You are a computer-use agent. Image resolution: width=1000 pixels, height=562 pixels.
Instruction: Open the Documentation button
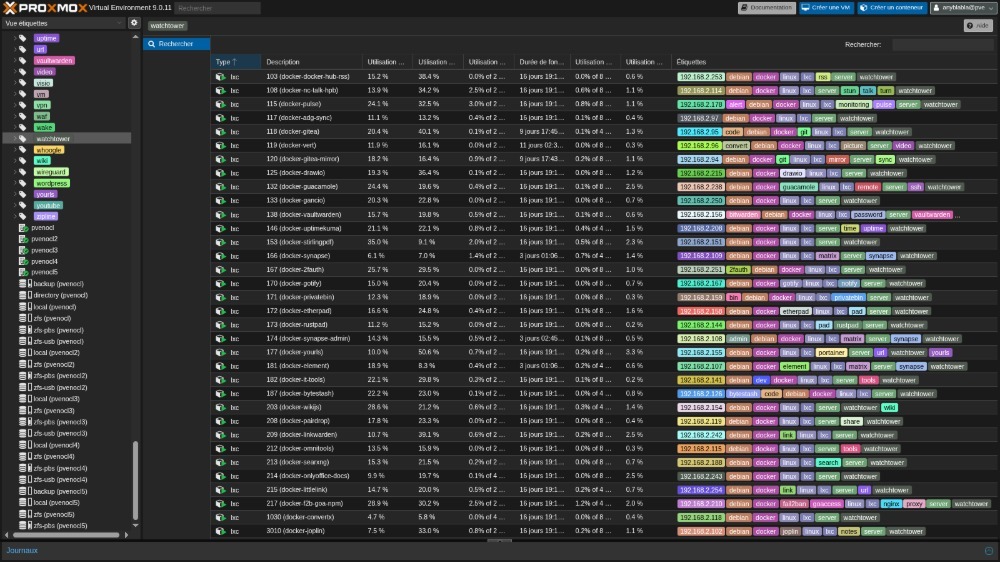(767, 8)
